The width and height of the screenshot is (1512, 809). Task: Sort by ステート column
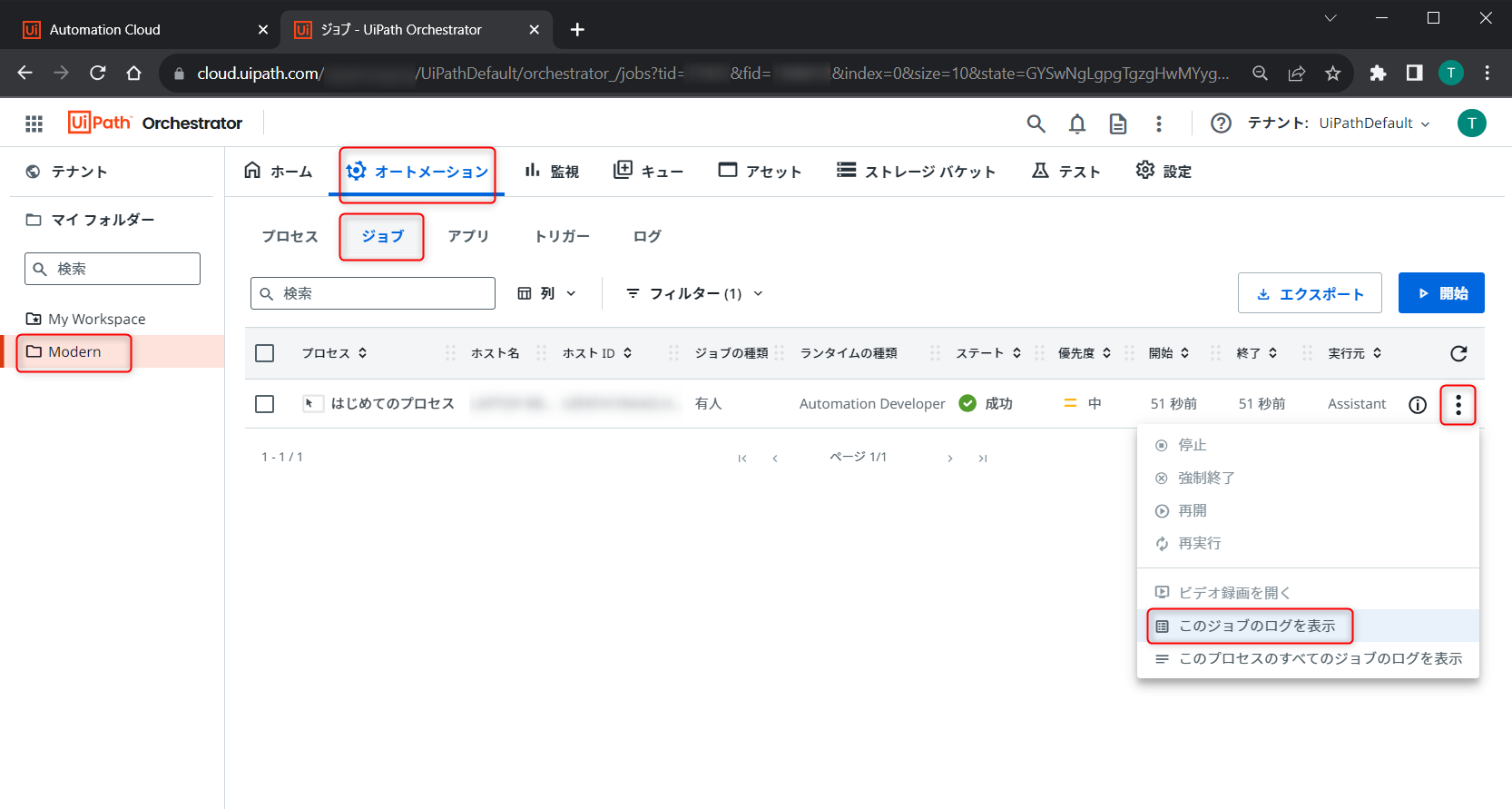tap(989, 353)
